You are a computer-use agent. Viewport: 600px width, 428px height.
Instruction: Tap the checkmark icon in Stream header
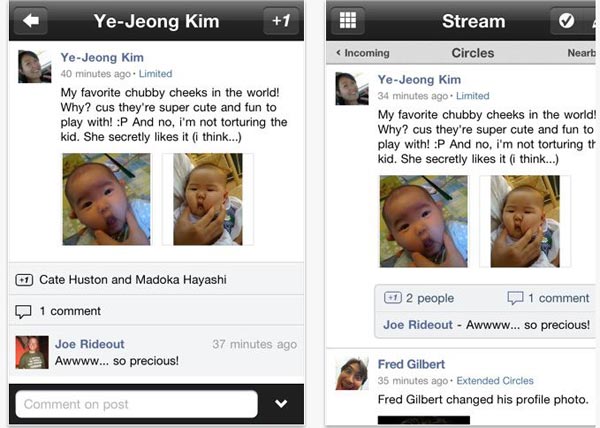tap(566, 21)
